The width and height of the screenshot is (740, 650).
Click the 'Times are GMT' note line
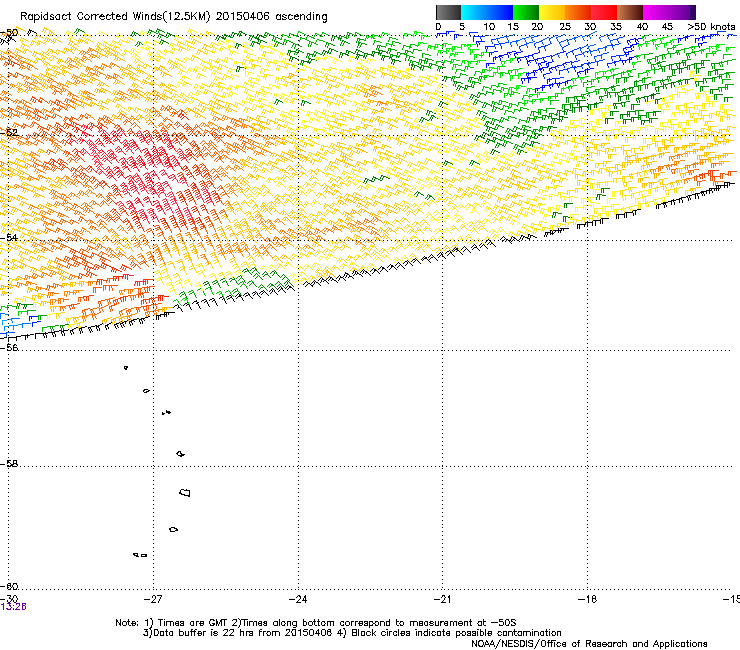pyautogui.click(x=316, y=623)
